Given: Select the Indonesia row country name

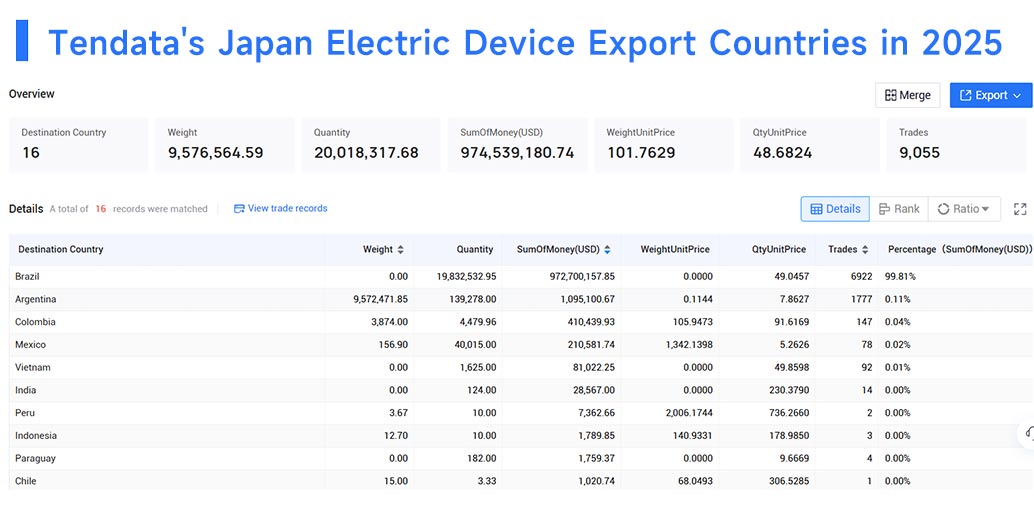Looking at the screenshot, I should click(36, 436).
